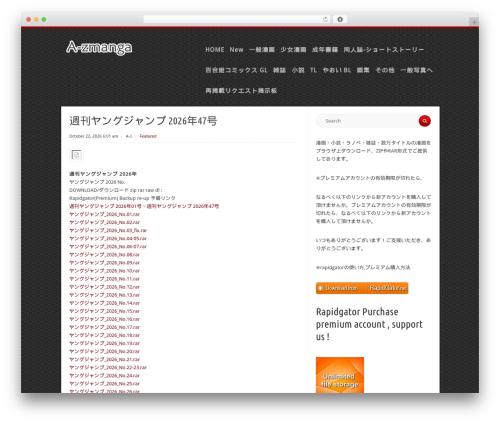Download ヤングジャンプ_2026_No.11.rar
The width and height of the screenshot is (500, 423).
104,279
